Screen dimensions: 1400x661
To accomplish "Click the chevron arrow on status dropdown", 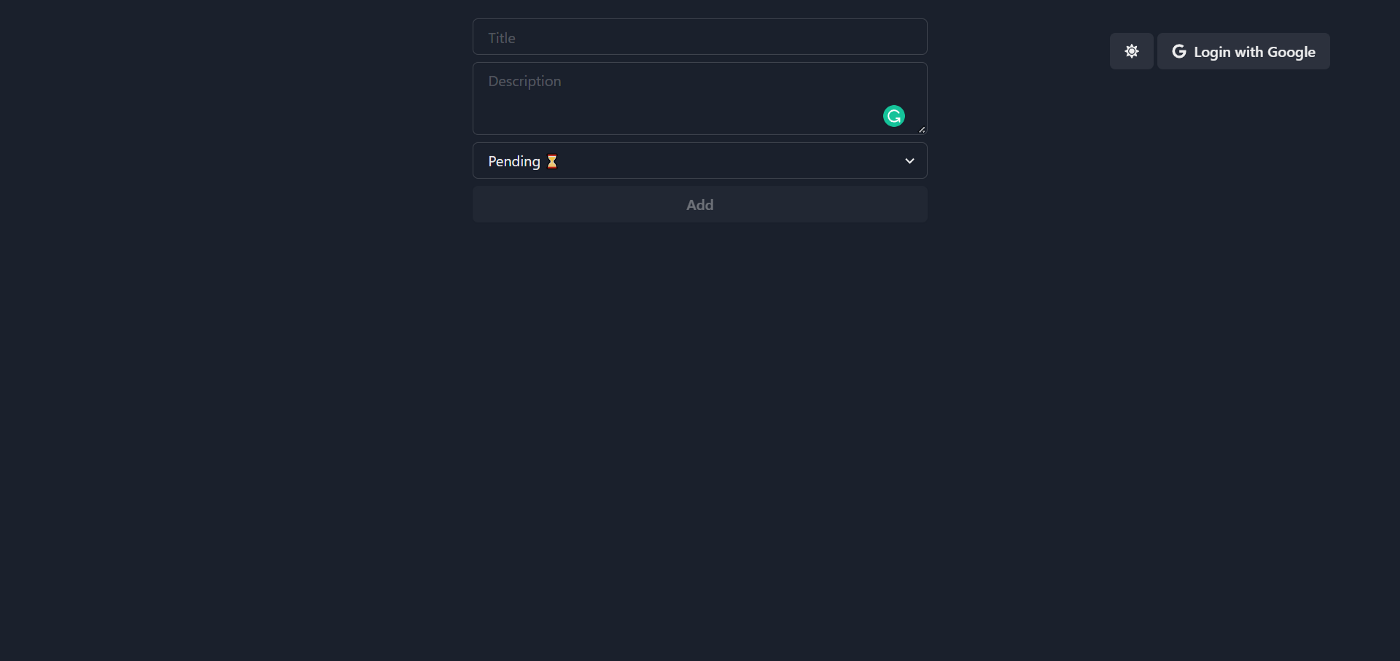I will [909, 161].
